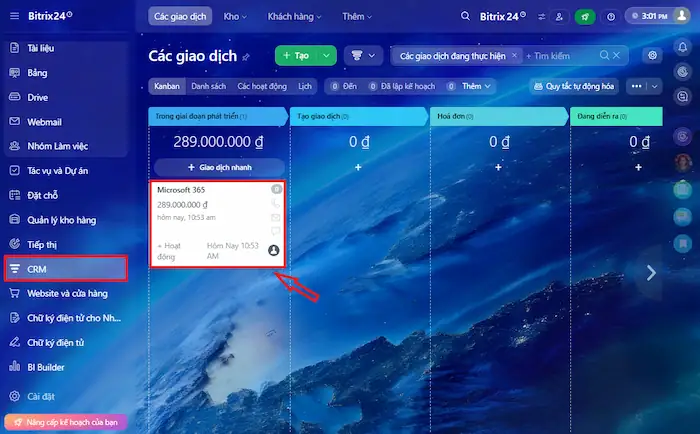Expand the Khách hàng dropdown menu
Screen dimensions: 700x434
pos(294,17)
